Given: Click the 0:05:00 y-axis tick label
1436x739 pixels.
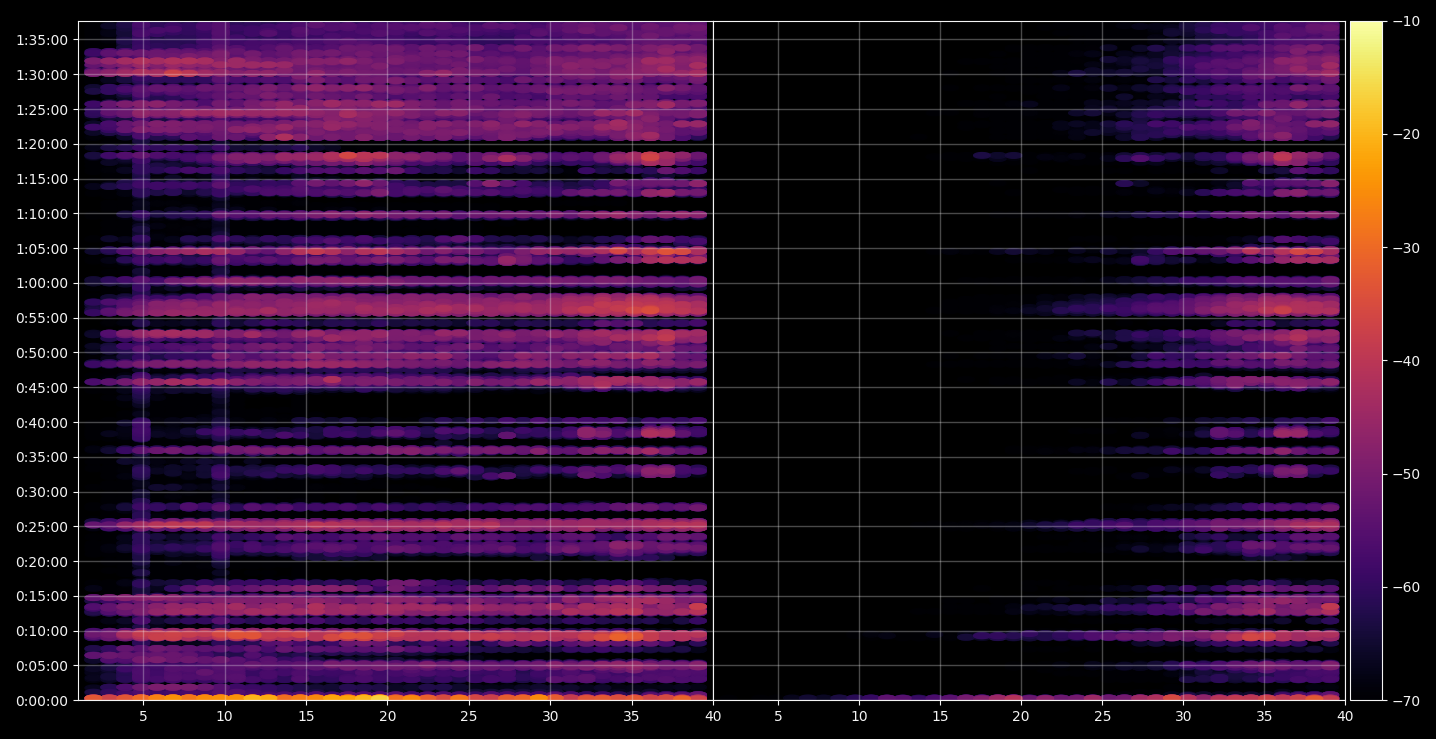Looking at the screenshot, I should (42, 666).
